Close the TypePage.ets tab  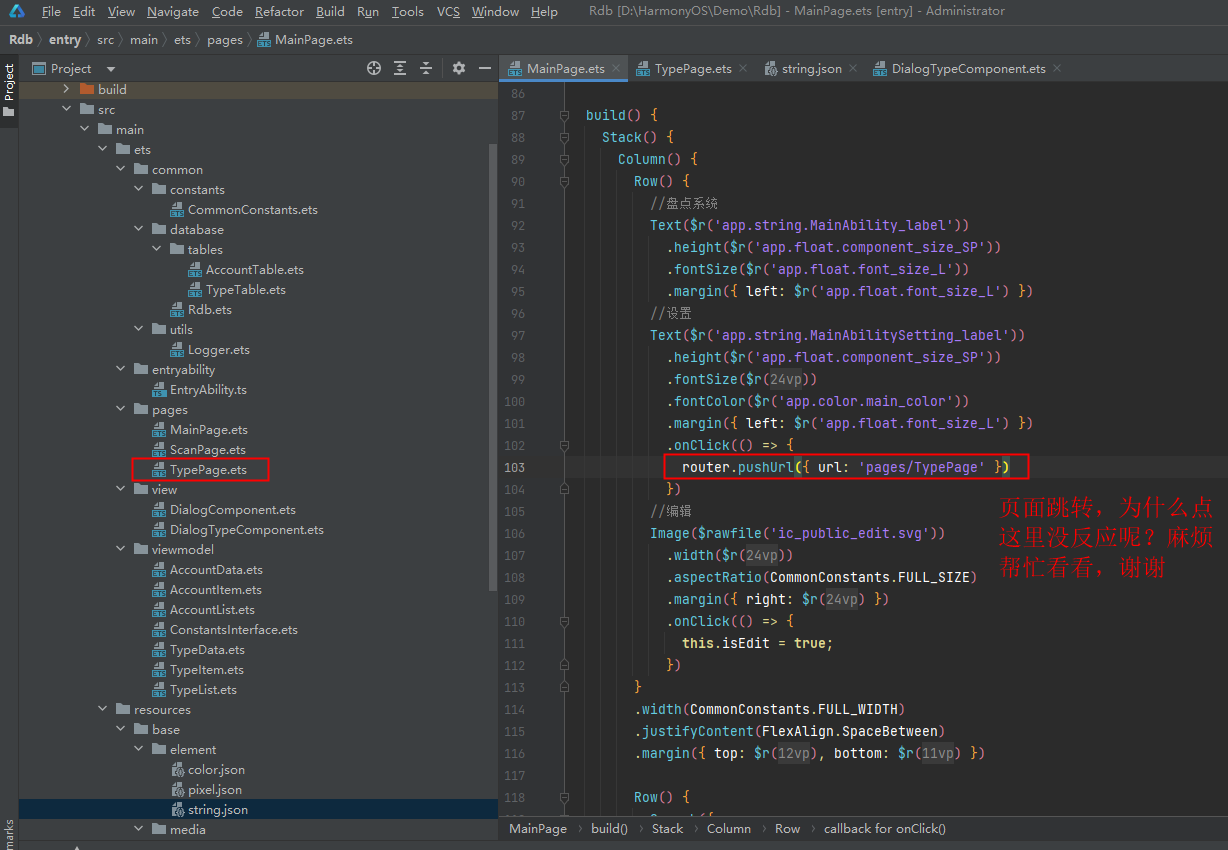point(743,68)
